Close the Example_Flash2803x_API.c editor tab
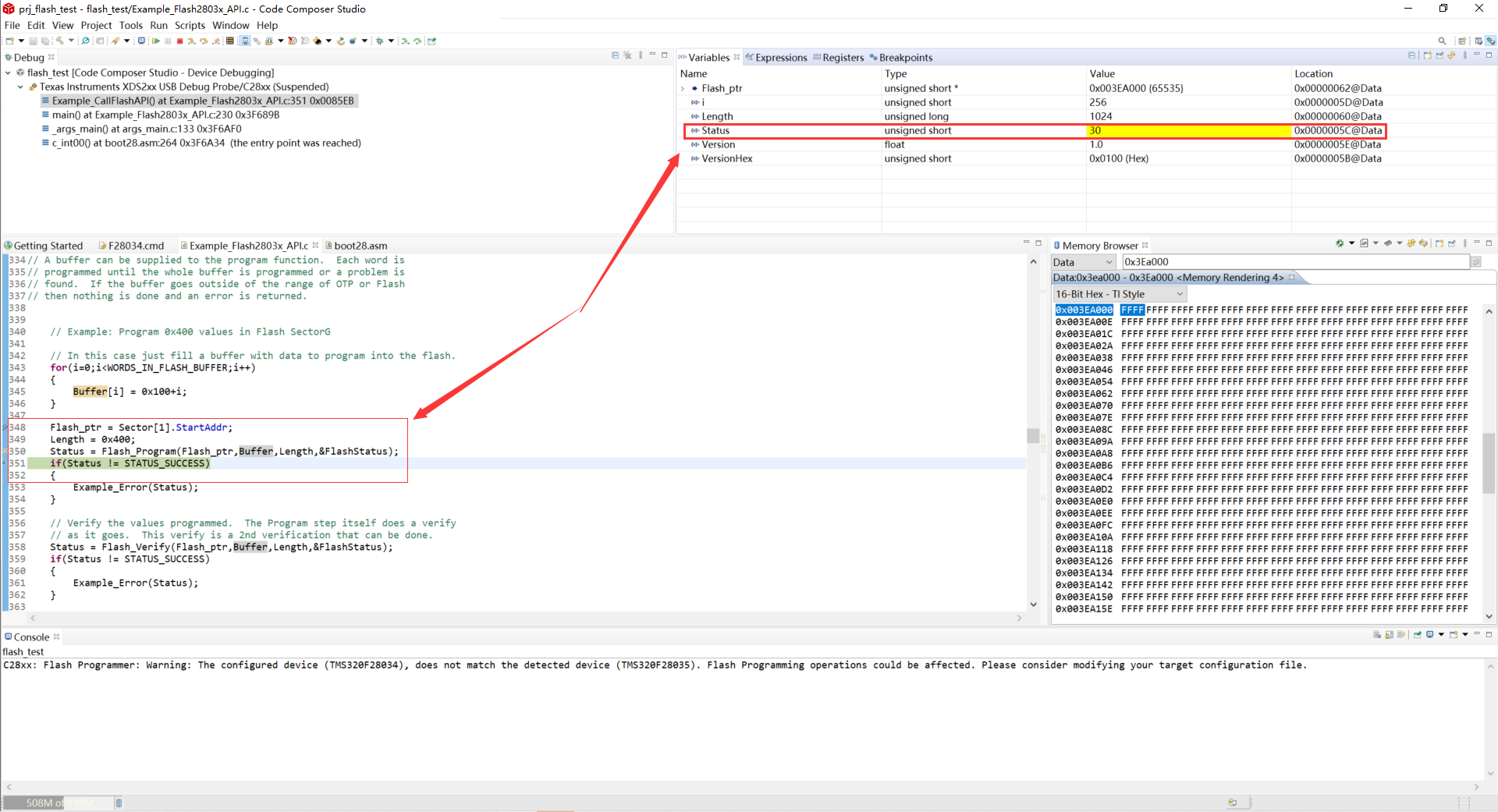The height and width of the screenshot is (812, 1498). click(x=315, y=245)
